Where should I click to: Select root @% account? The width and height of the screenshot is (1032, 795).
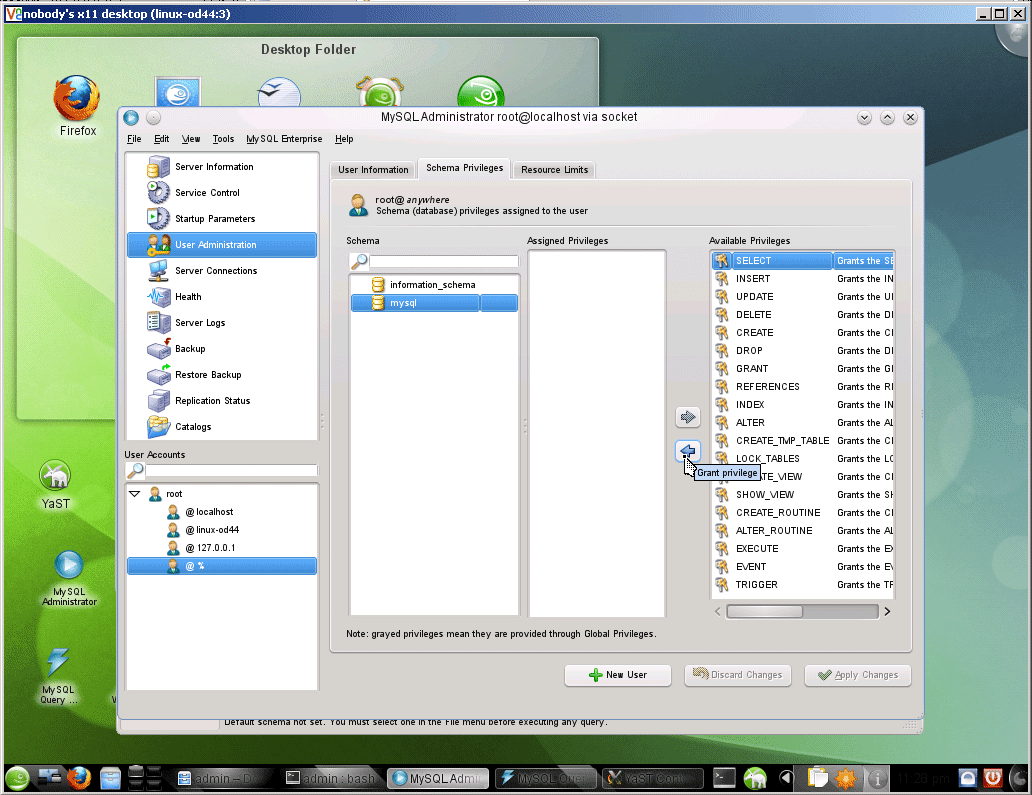(x=222, y=566)
